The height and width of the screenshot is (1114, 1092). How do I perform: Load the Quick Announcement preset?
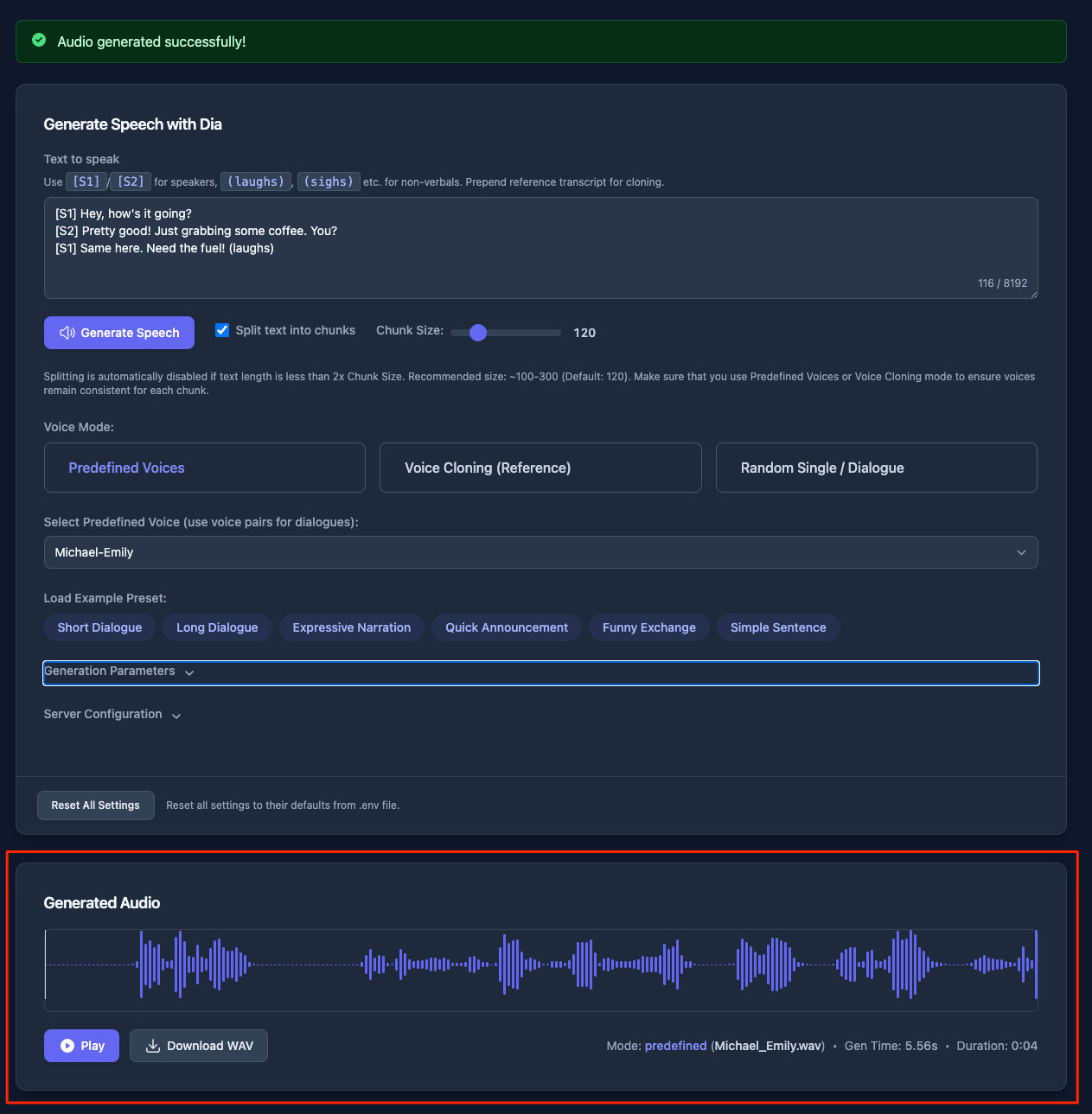(x=507, y=627)
